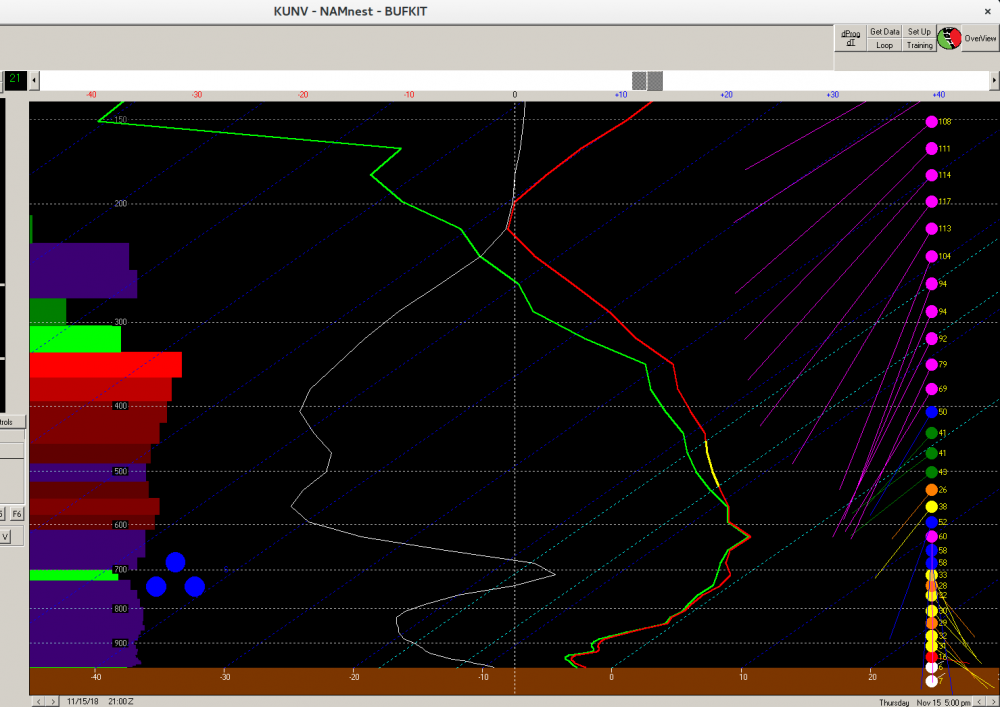Click the green wind dot labeled 43
Image resolution: width=1000 pixels, height=707 pixels.
click(x=932, y=472)
